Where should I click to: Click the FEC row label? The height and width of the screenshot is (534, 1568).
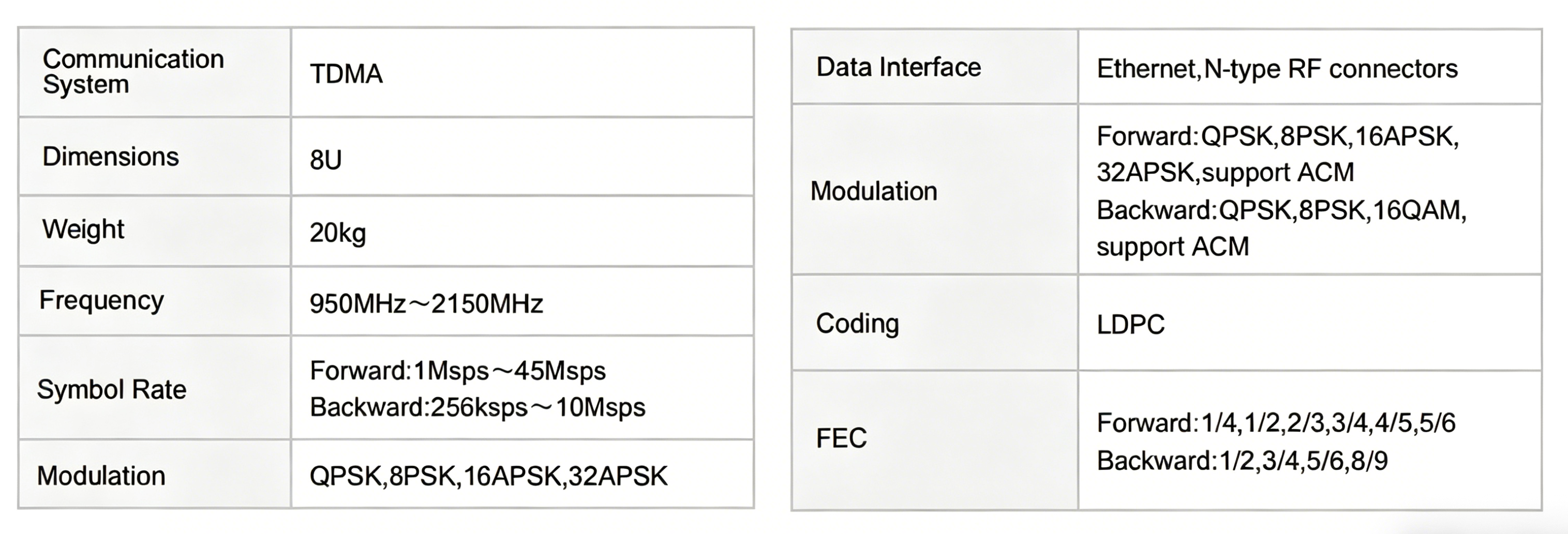coord(841,438)
